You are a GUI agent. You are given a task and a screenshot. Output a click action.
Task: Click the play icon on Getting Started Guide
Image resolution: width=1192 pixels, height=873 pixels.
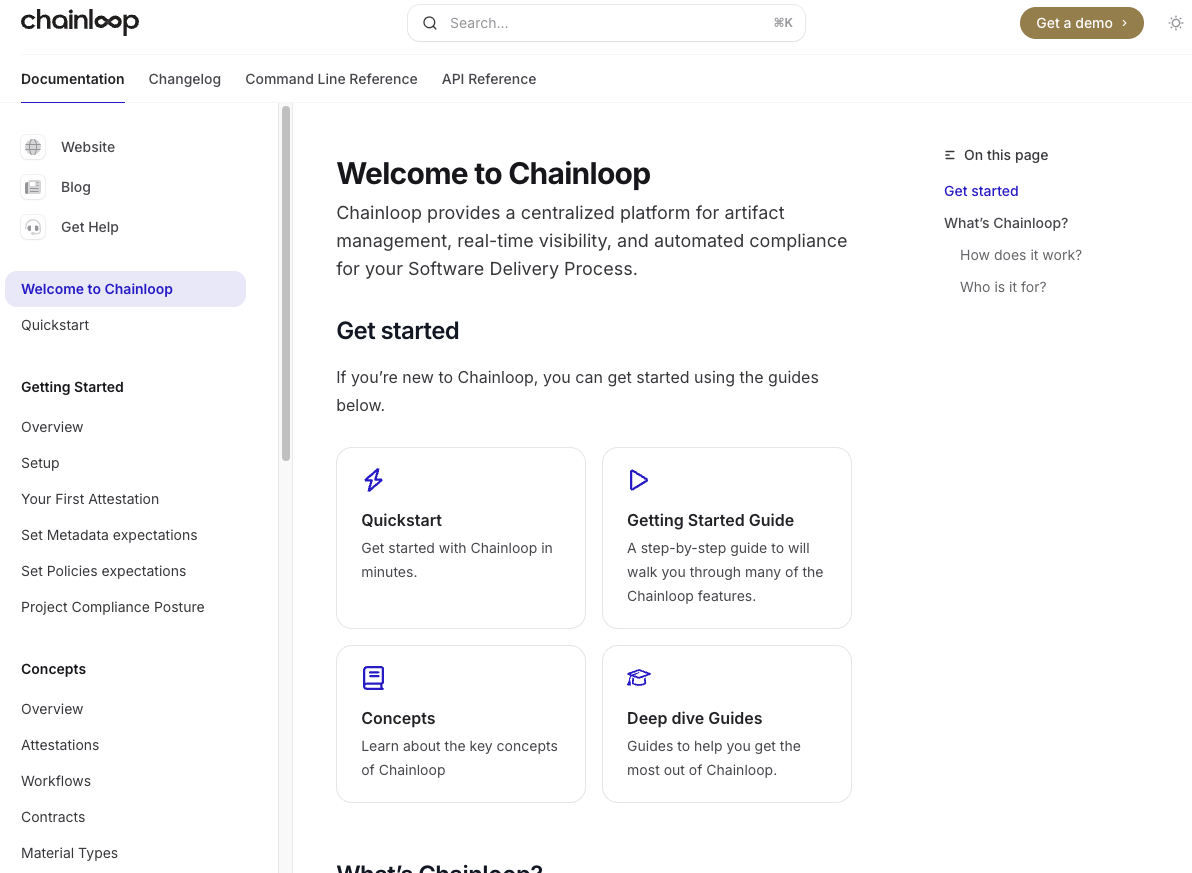click(638, 480)
